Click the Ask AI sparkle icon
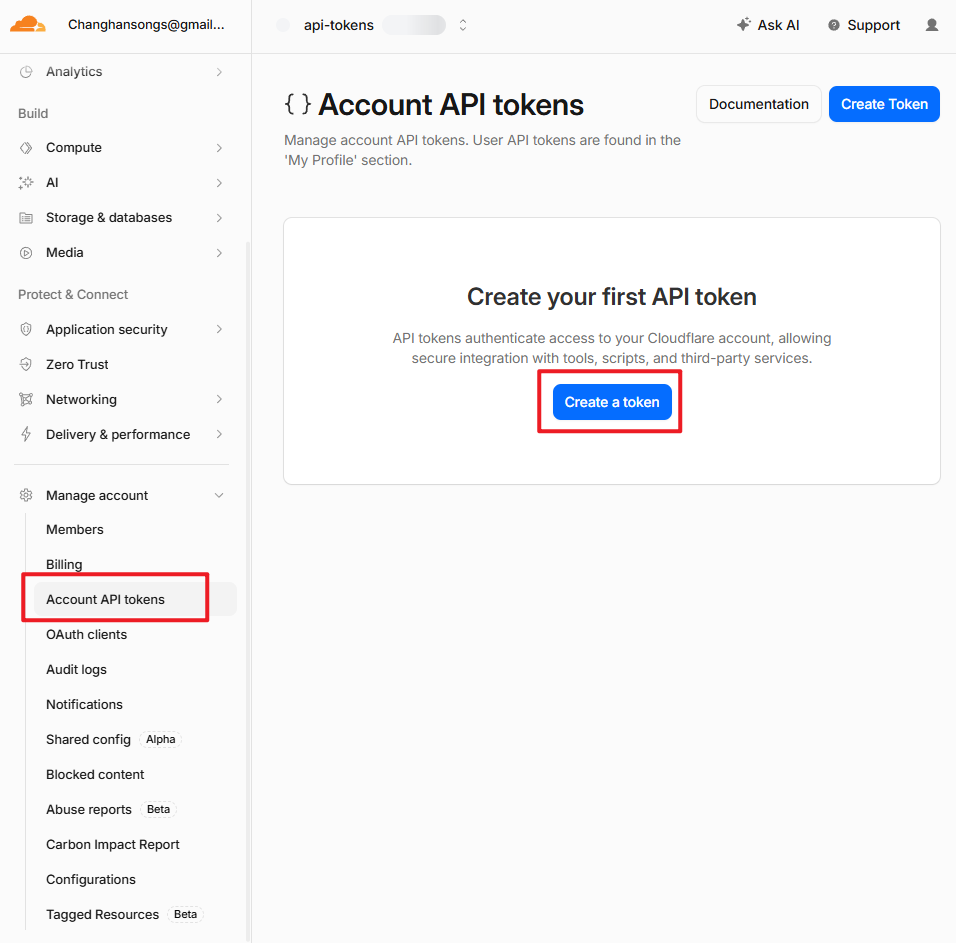Image resolution: width=956 pixels, height=943 pixels. tap(743, 24)
